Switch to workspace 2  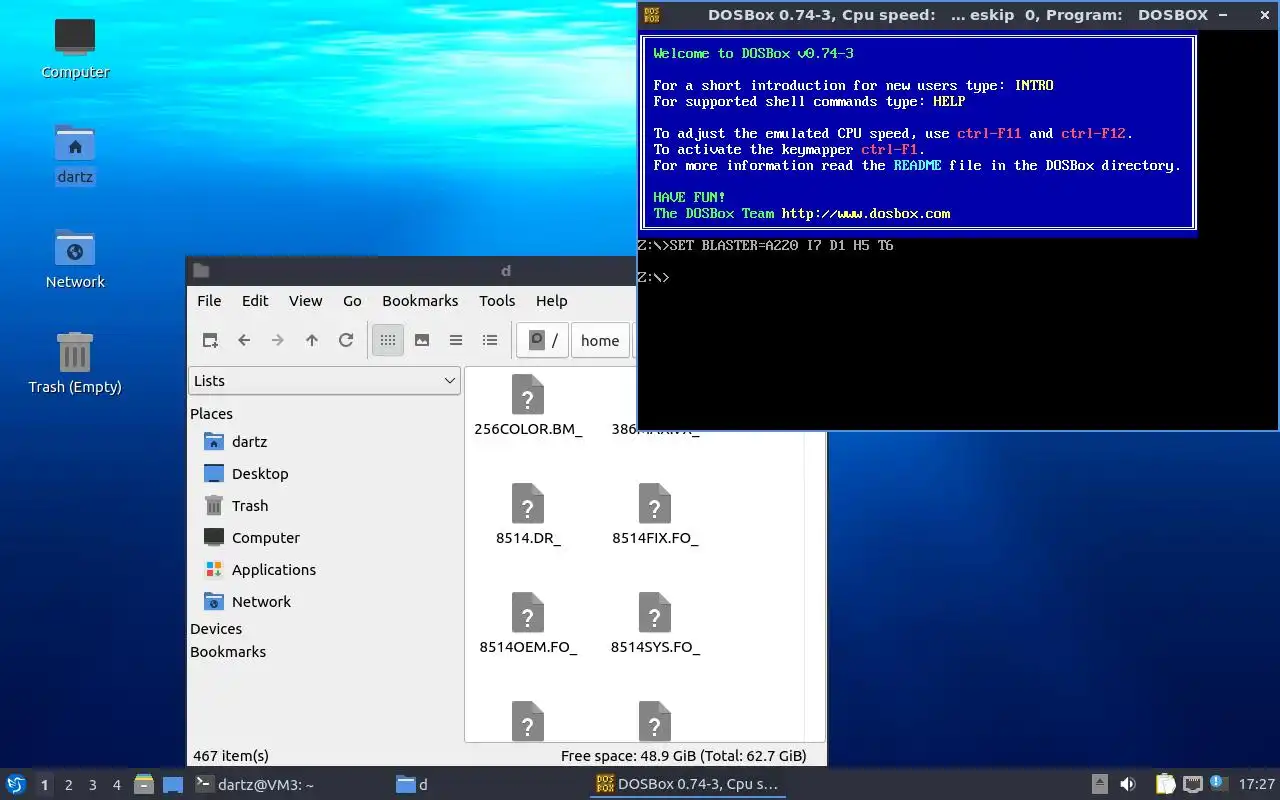pyautogui.click(x=68, y=785)
